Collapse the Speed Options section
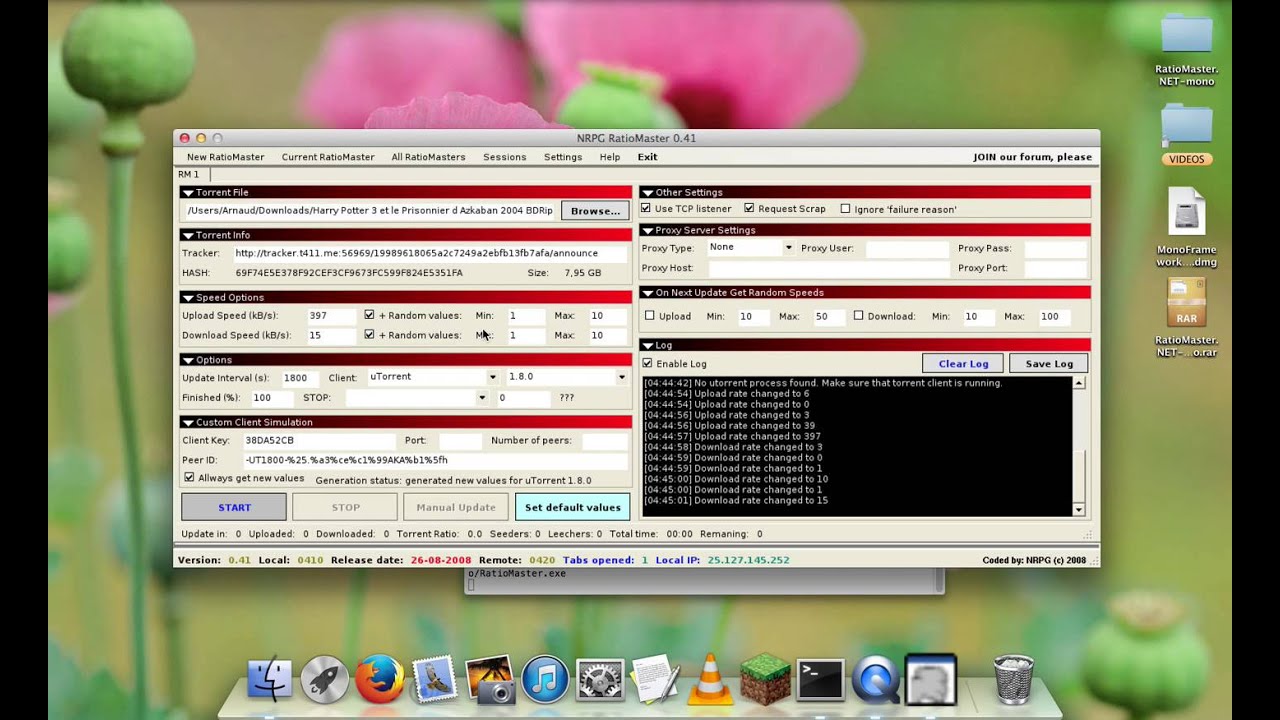Screen dimensions: 1280x720 click(x=188, y=297)
